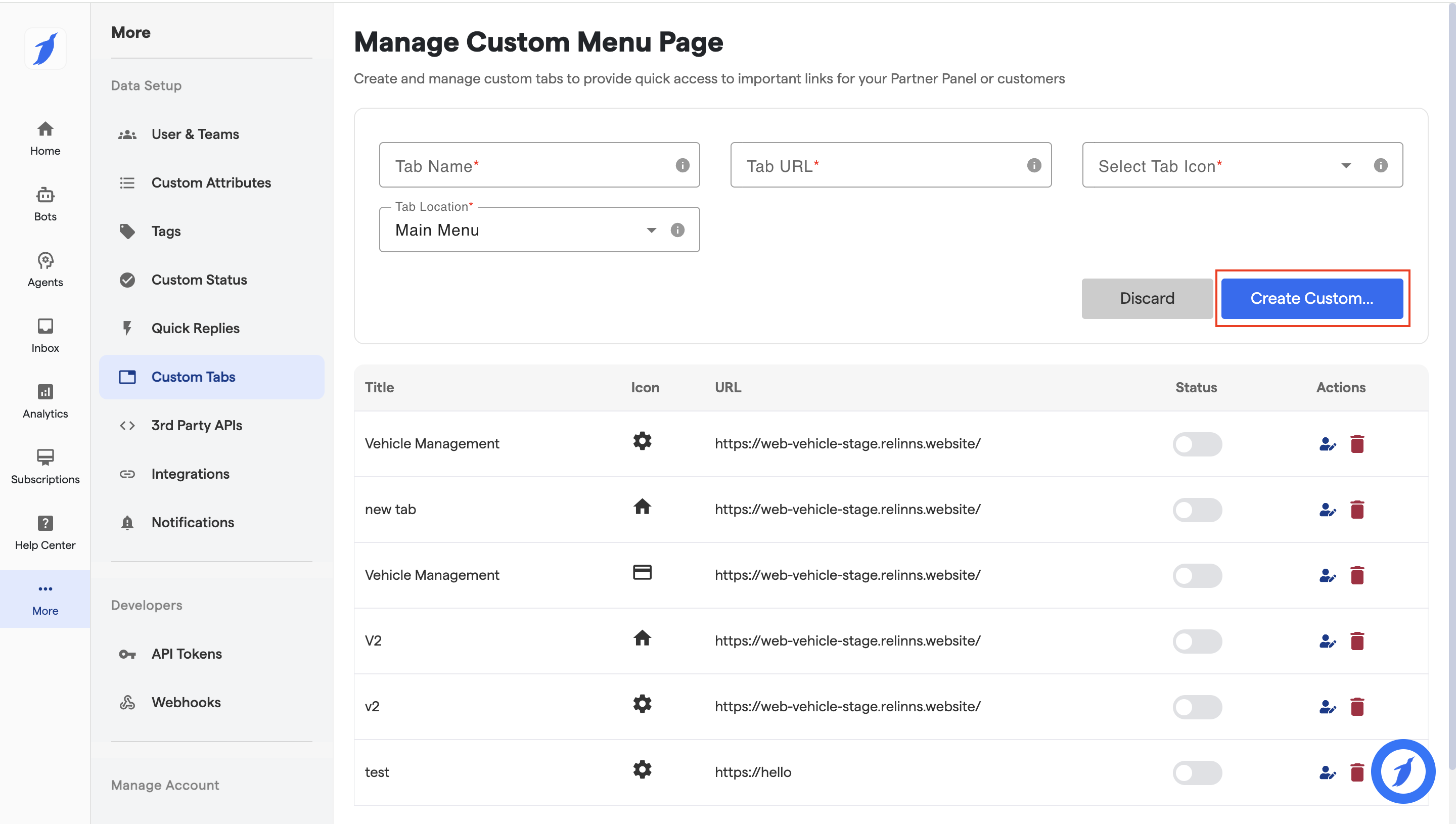This screenshot has height=824, width=1456.
Task: Toggle status of first Vehicle Management row
Action: [x=1197, y=444]
